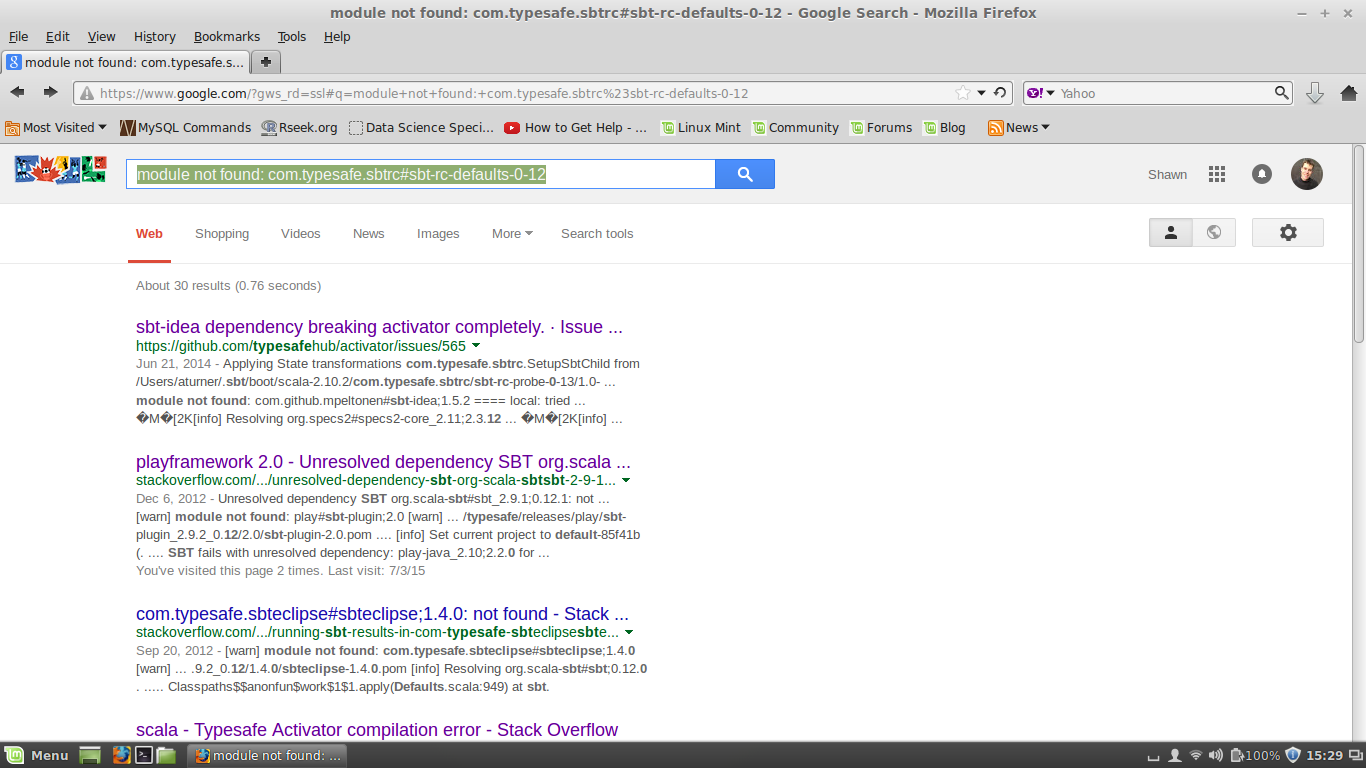Click the show desktop icon in the panel
The width and height of the screenshot is (1366, 768).
tap(91, 755)
